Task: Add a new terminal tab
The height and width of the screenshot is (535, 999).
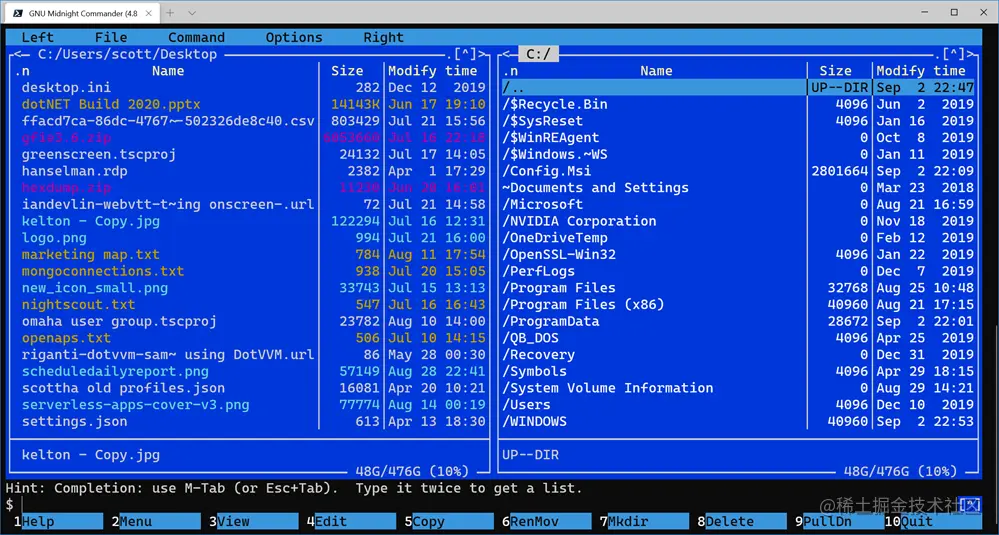Action: tap(170, 13)
